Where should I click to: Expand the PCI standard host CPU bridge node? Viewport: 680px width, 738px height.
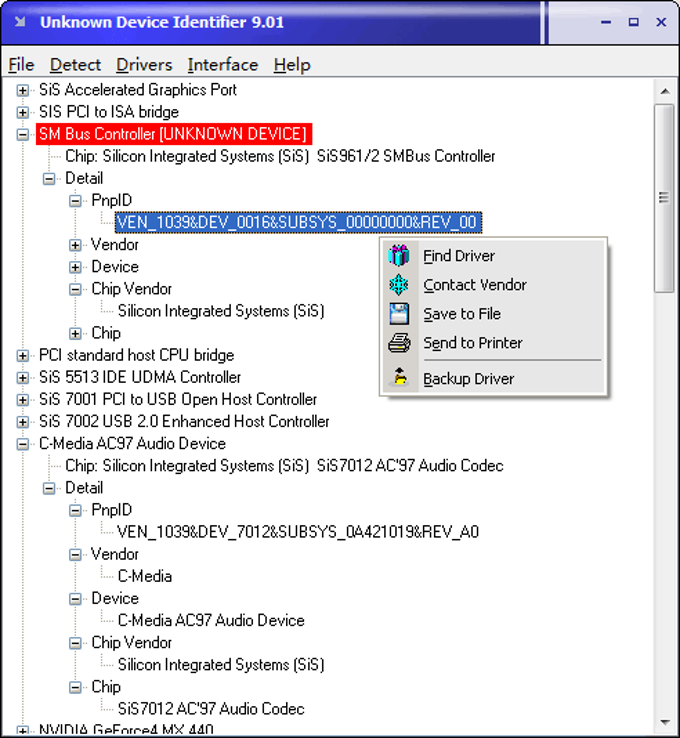click(23, 355)
